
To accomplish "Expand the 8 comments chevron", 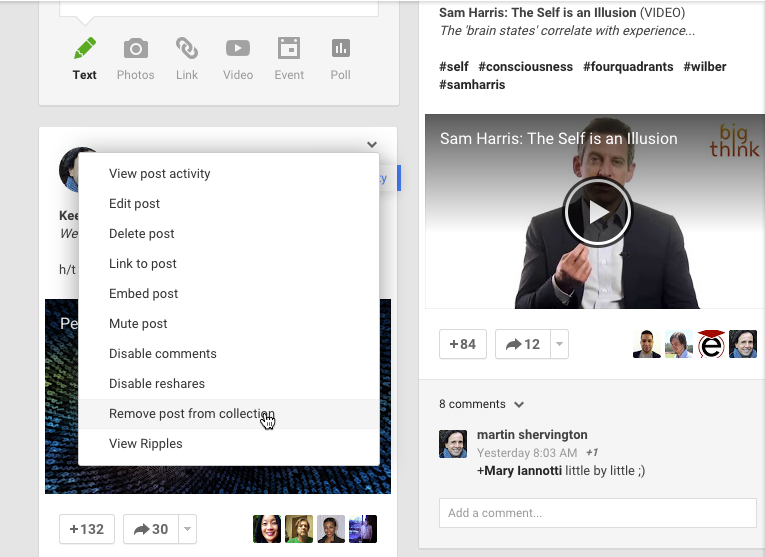I will tap(519, 404).
